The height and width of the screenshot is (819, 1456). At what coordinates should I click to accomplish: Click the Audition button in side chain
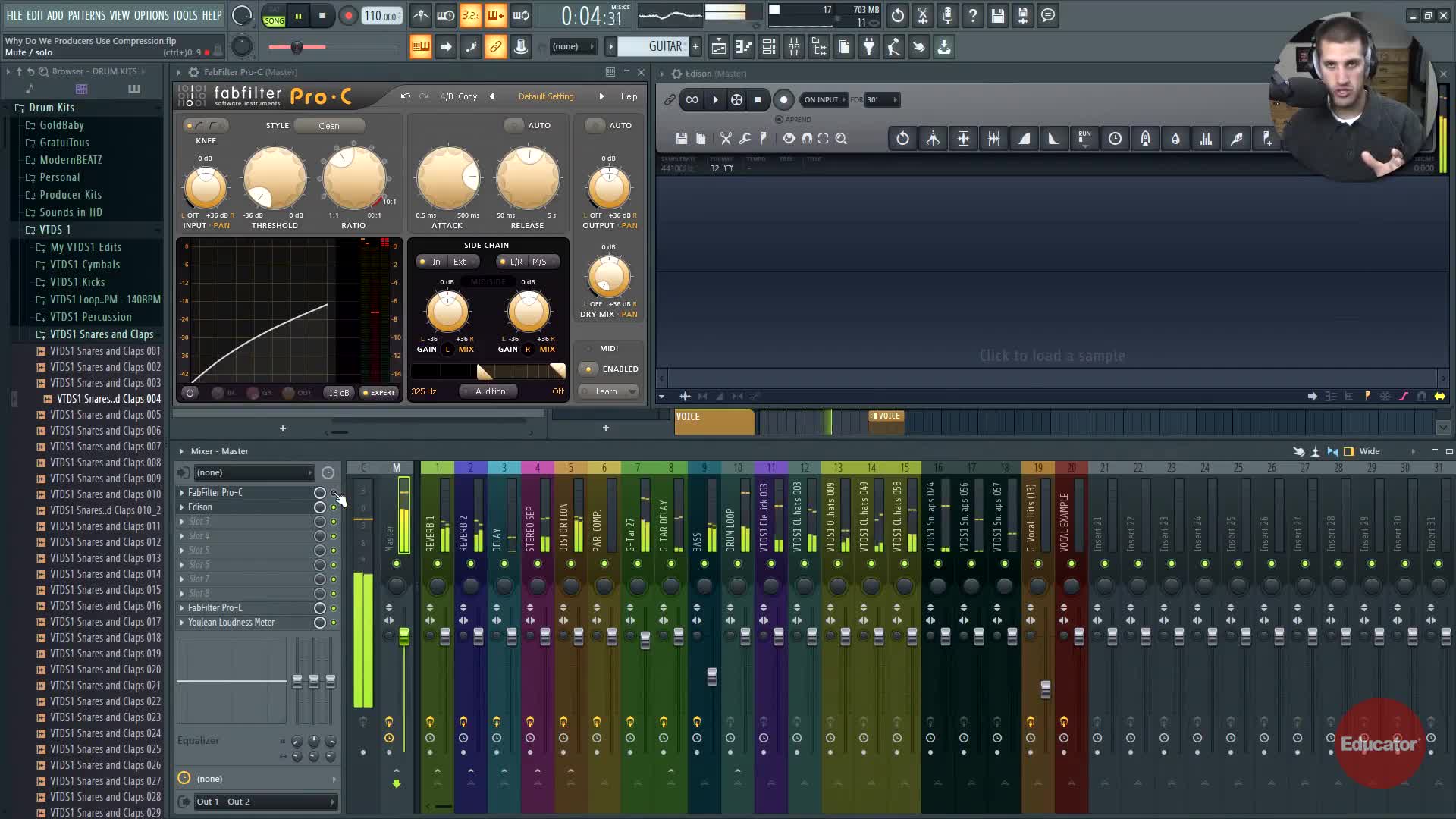tap(490, 391)
